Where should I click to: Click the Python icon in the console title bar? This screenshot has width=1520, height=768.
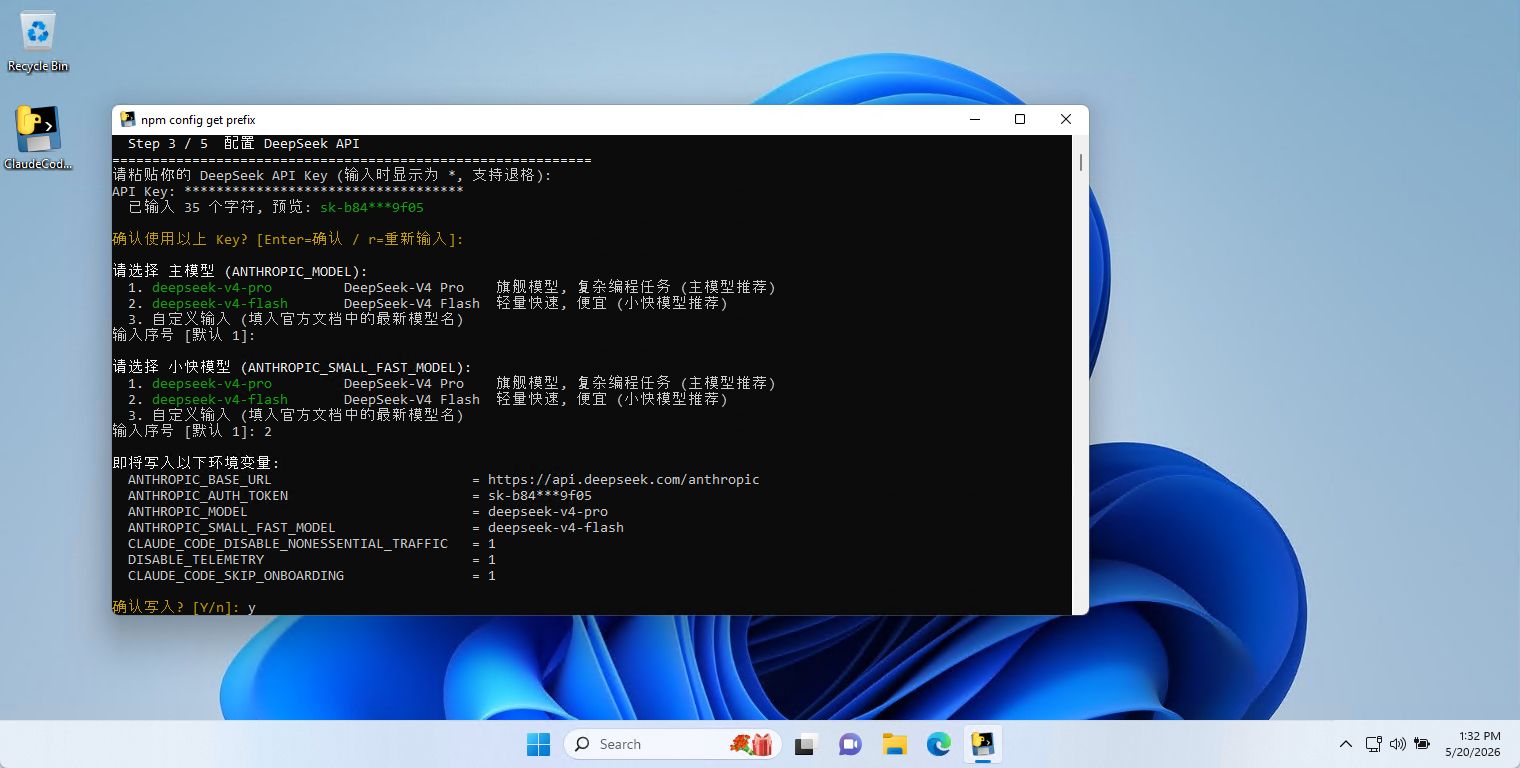tap(127, 120)
